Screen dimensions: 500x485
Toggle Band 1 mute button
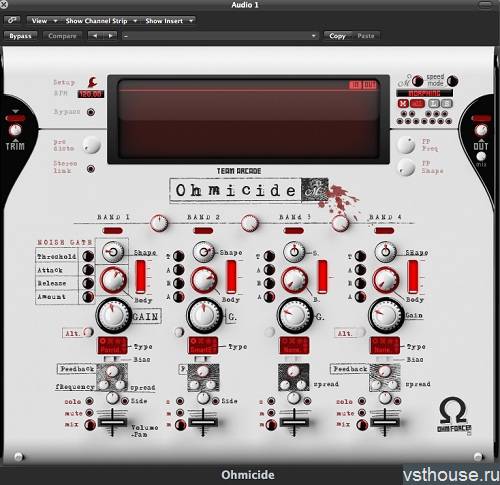click(x=89, y=413)
